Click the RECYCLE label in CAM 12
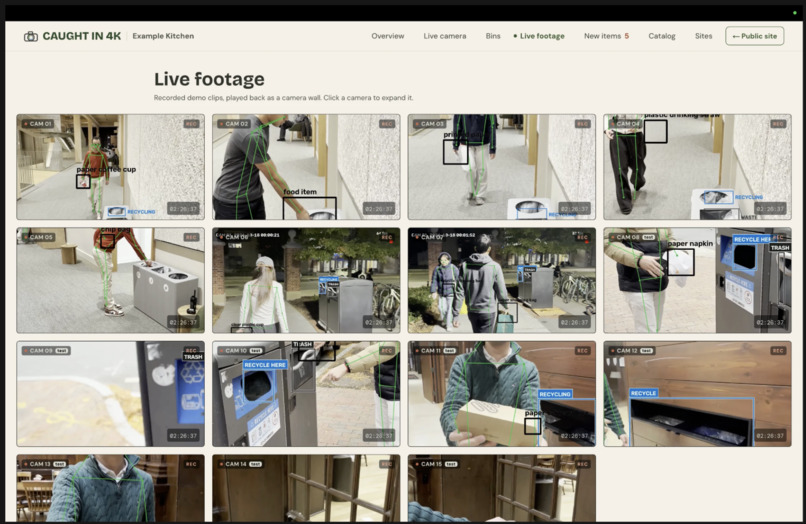The height and width of the screenshot is (524, 806). [x=644, y=393]
